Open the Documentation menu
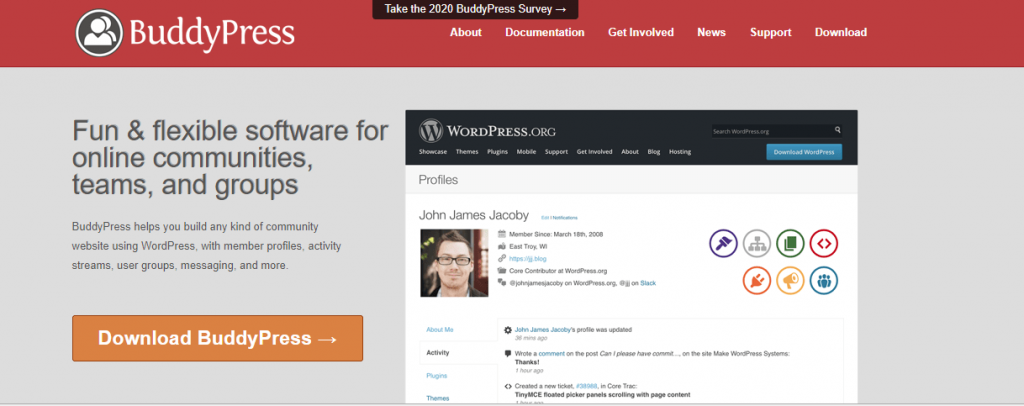This screenshot has width=1024, height=406. point(545,32)
